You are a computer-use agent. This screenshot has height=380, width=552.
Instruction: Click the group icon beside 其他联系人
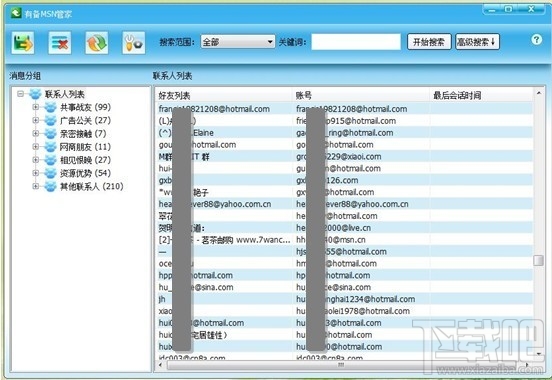(x=50, y=186)
